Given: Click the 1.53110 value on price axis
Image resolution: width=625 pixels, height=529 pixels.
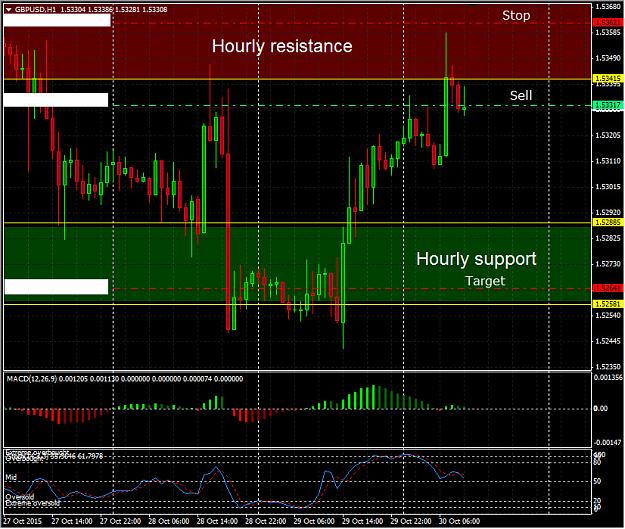Looking at the screenshot, I should click(608, 161).
